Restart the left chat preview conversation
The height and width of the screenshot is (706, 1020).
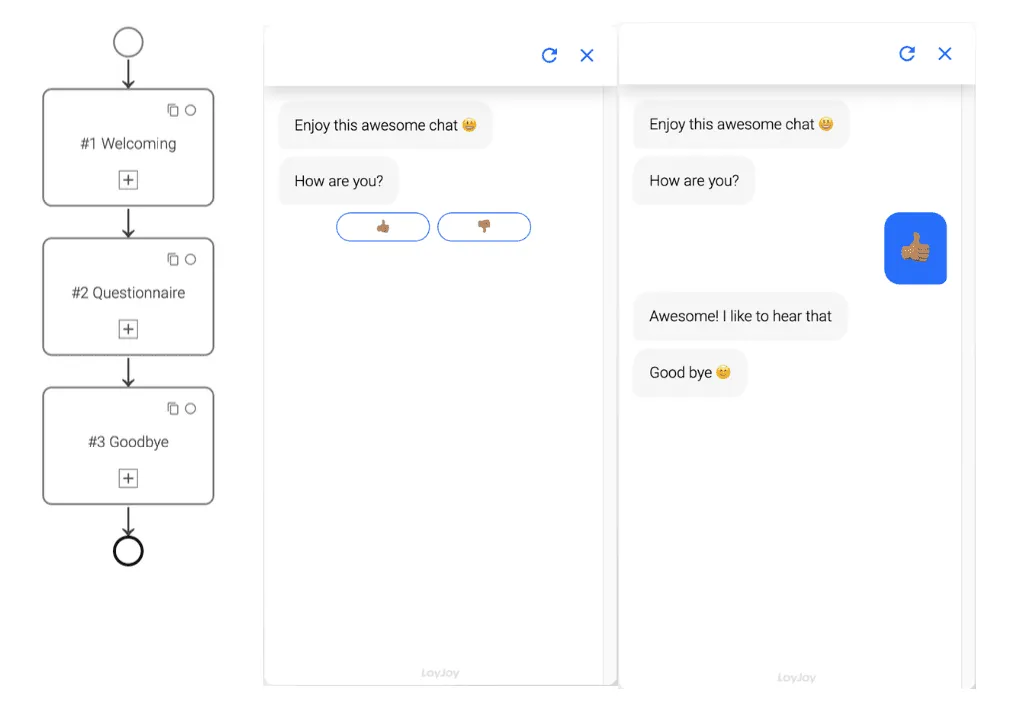point(549,55)
